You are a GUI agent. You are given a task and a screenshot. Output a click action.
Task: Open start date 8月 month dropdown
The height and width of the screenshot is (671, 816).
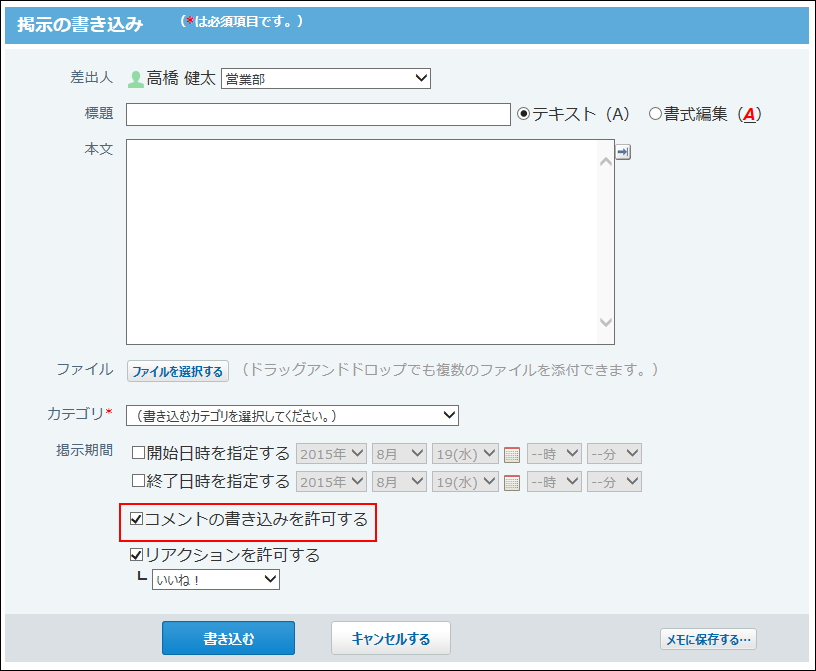(399, 453)
